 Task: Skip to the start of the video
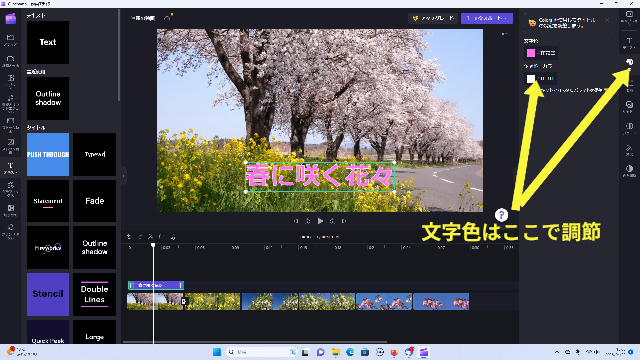296,221
